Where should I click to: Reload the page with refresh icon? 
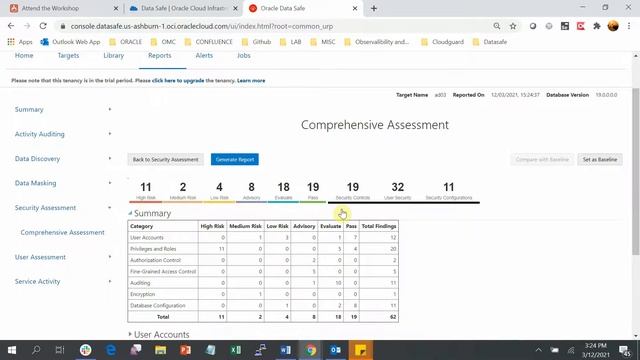(x=43, y=26)
